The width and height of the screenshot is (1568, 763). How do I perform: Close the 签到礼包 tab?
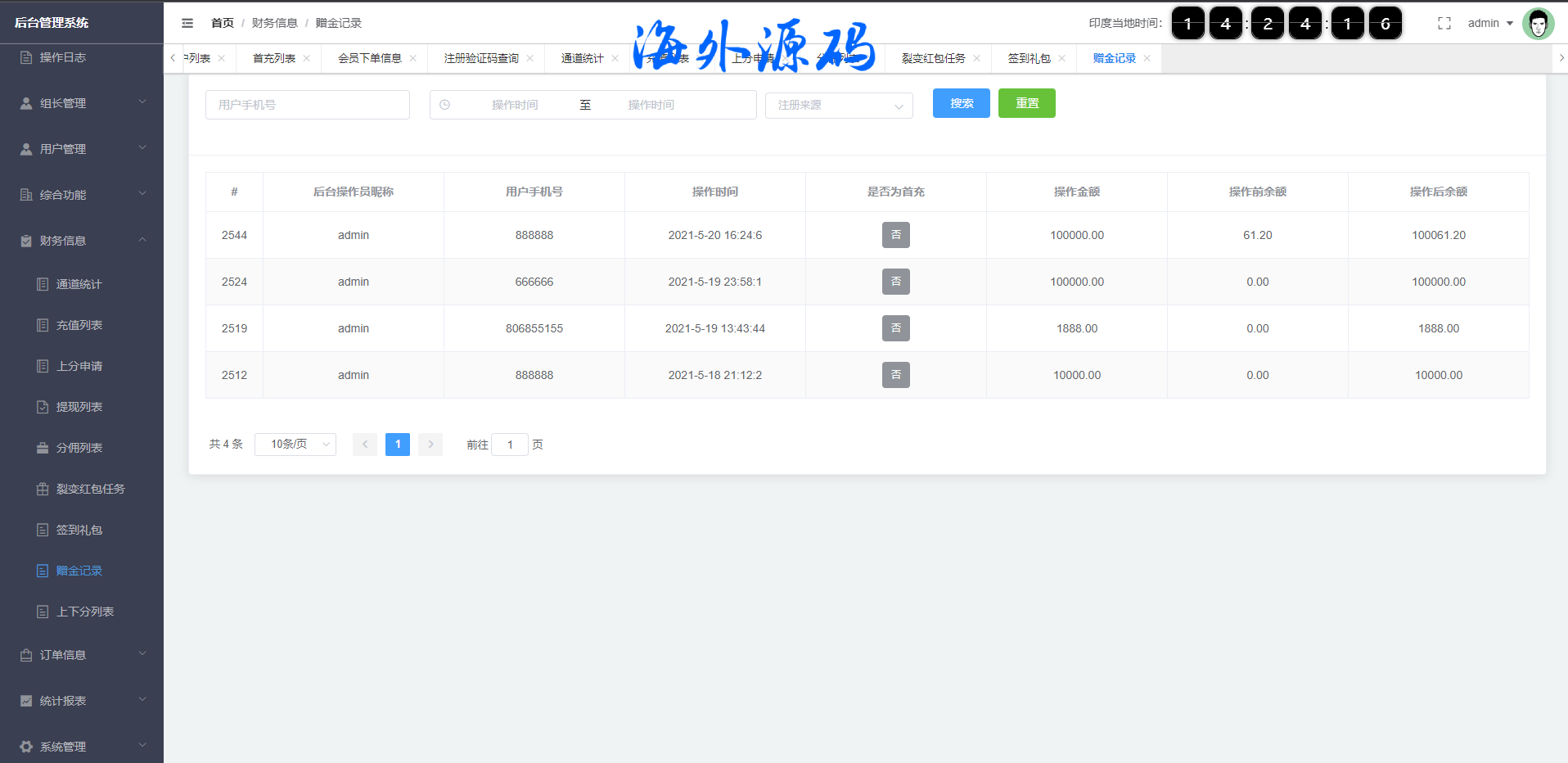pyautogui.click(x=1061, y=58)
